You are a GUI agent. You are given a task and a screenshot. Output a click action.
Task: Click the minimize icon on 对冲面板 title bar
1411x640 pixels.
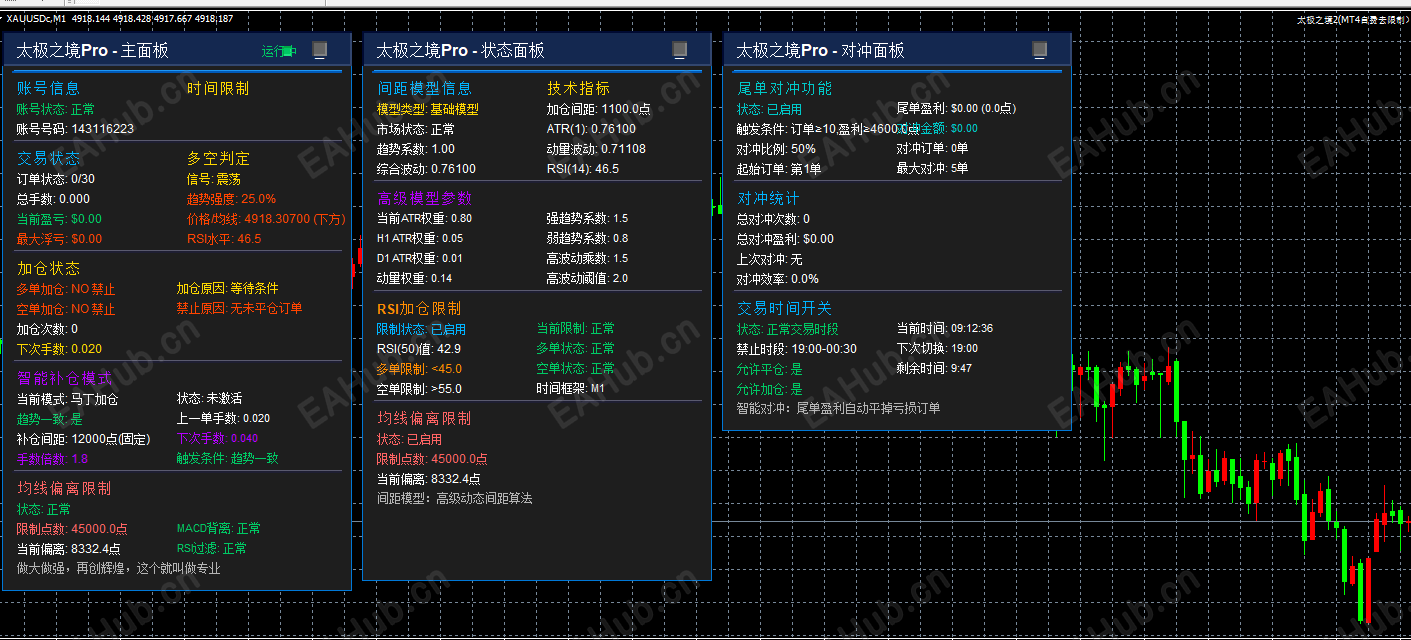[x=1038, y=49]
